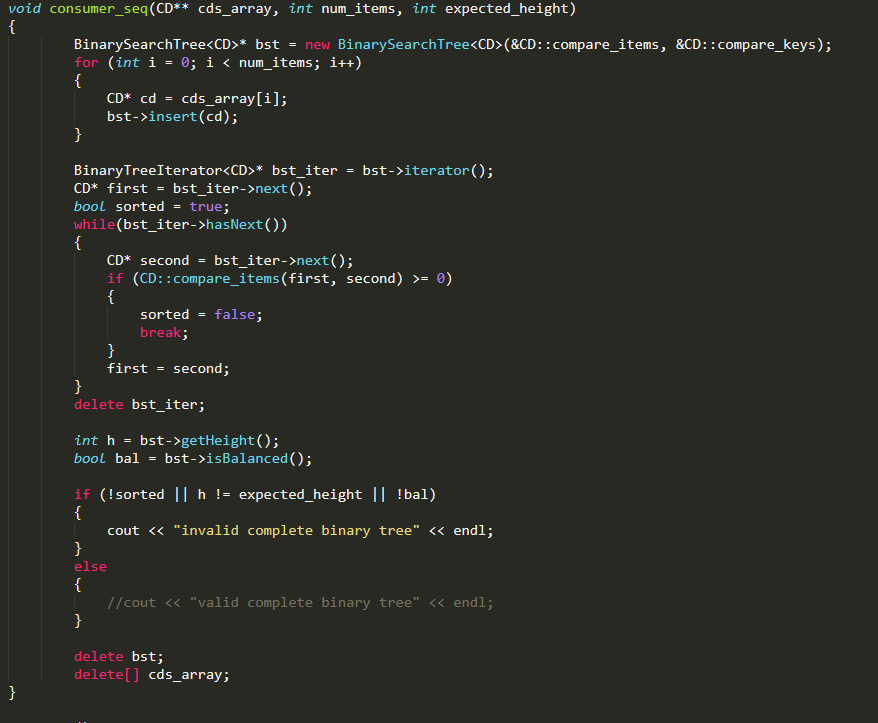Place cursor on delete[] cds_array

click(x=150, y=674)
